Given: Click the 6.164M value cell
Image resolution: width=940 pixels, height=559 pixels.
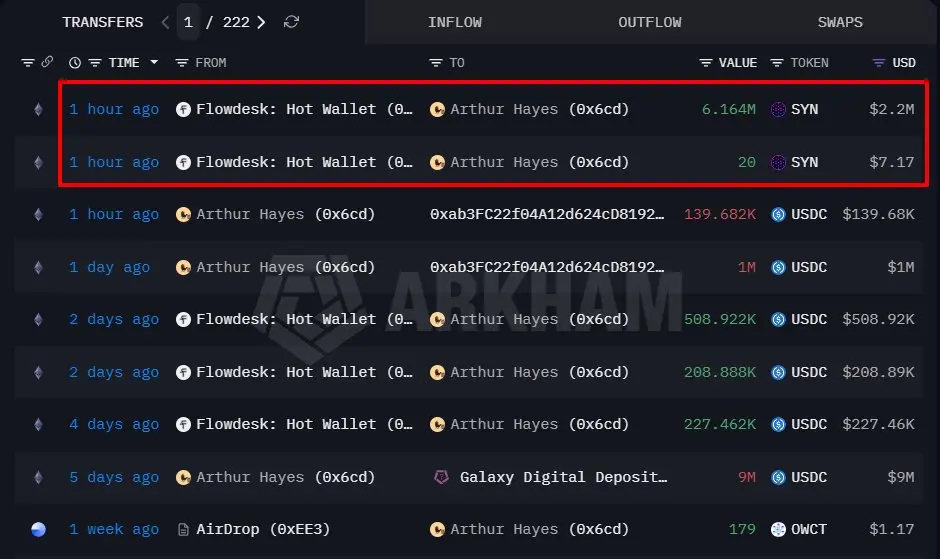Looking at the screenshot, I should click(x=728, y=109).
